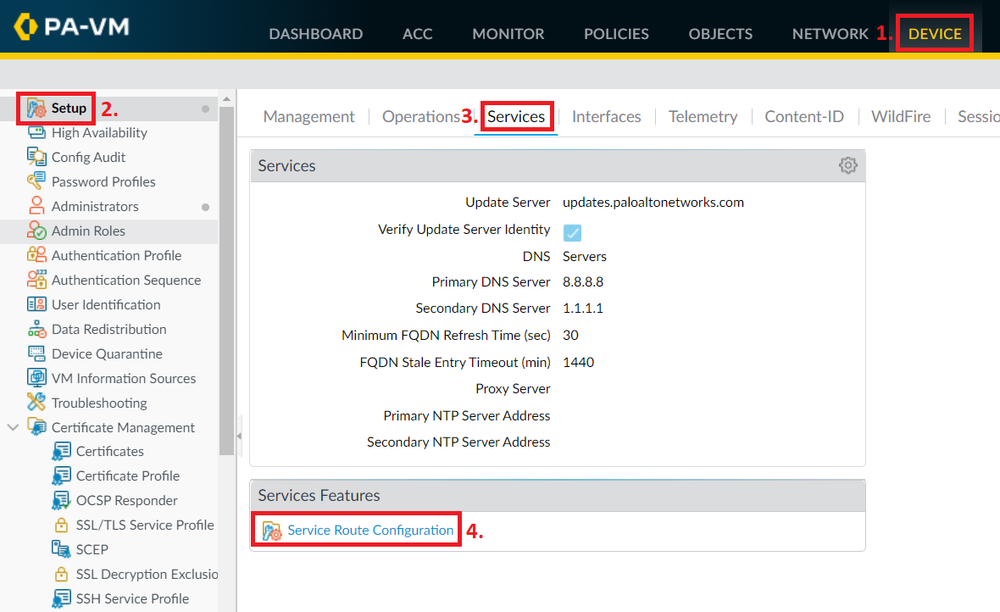Open the DEVICE top menu

[x=934, y=34]
